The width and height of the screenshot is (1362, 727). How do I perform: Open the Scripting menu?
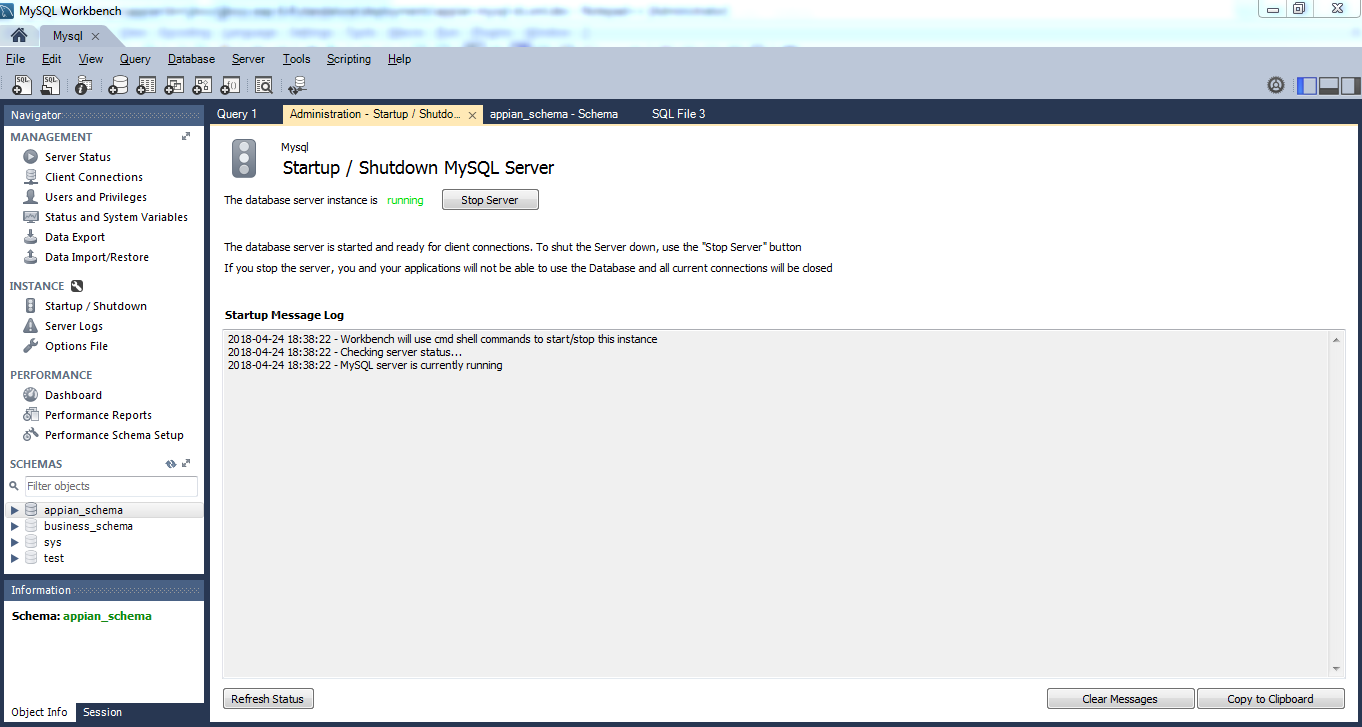tap(349, 59)
